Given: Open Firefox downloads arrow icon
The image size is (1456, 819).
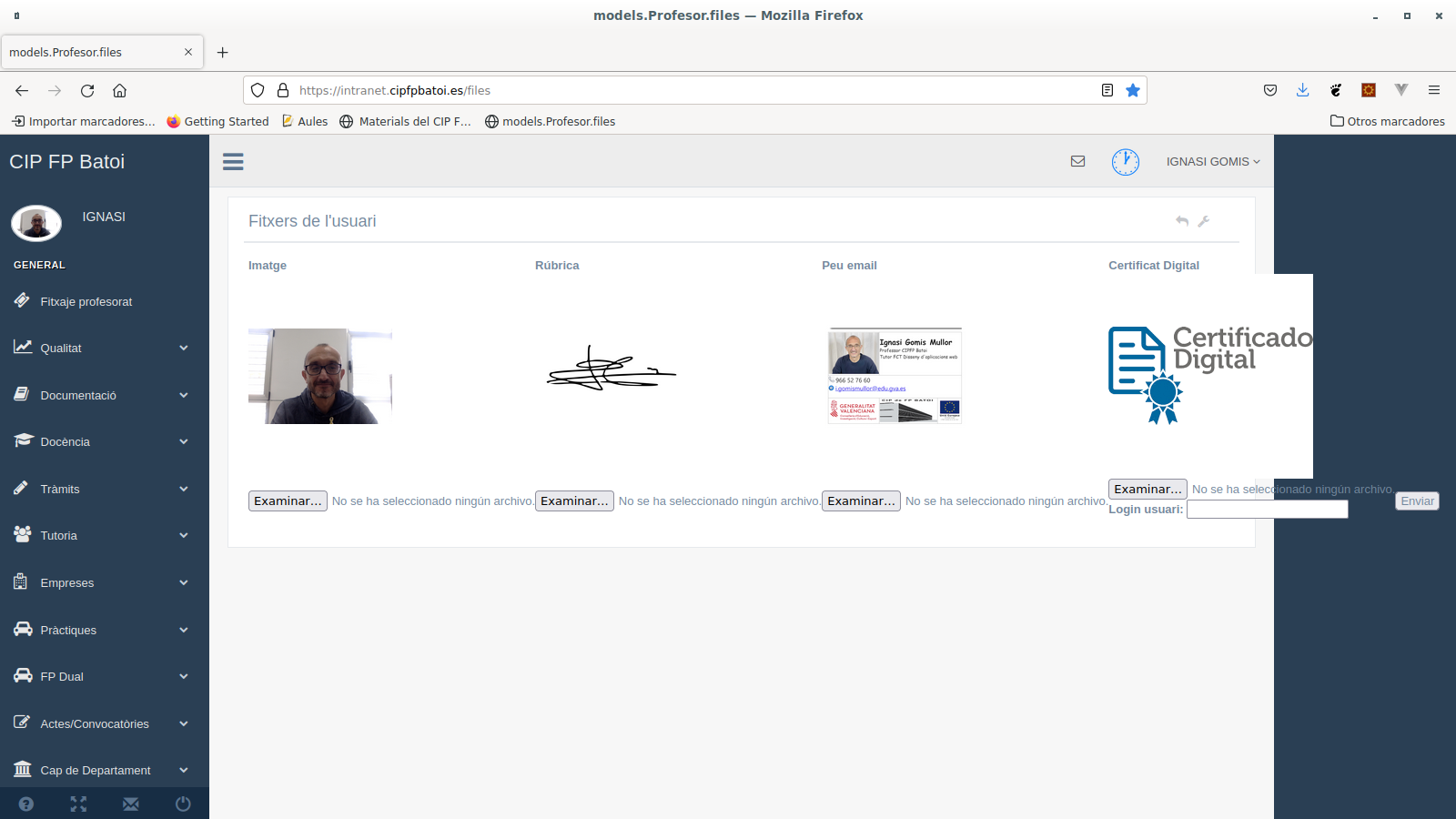Looking at the screenshot, I should [x=1302, y=90].
